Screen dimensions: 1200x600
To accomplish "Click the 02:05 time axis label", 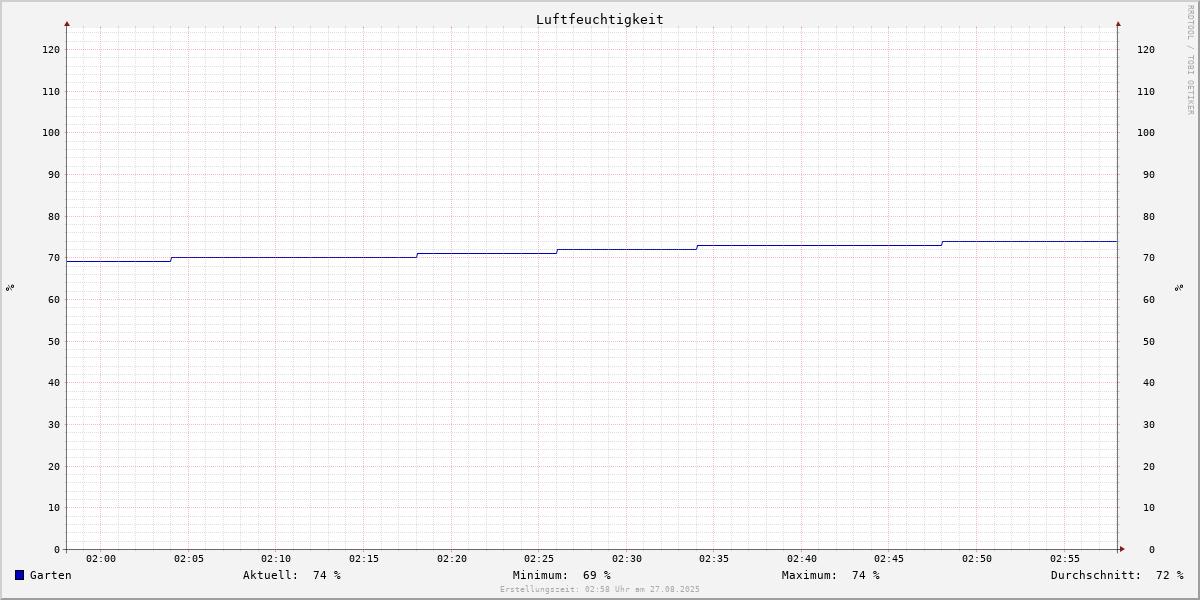I will (189, 559).
